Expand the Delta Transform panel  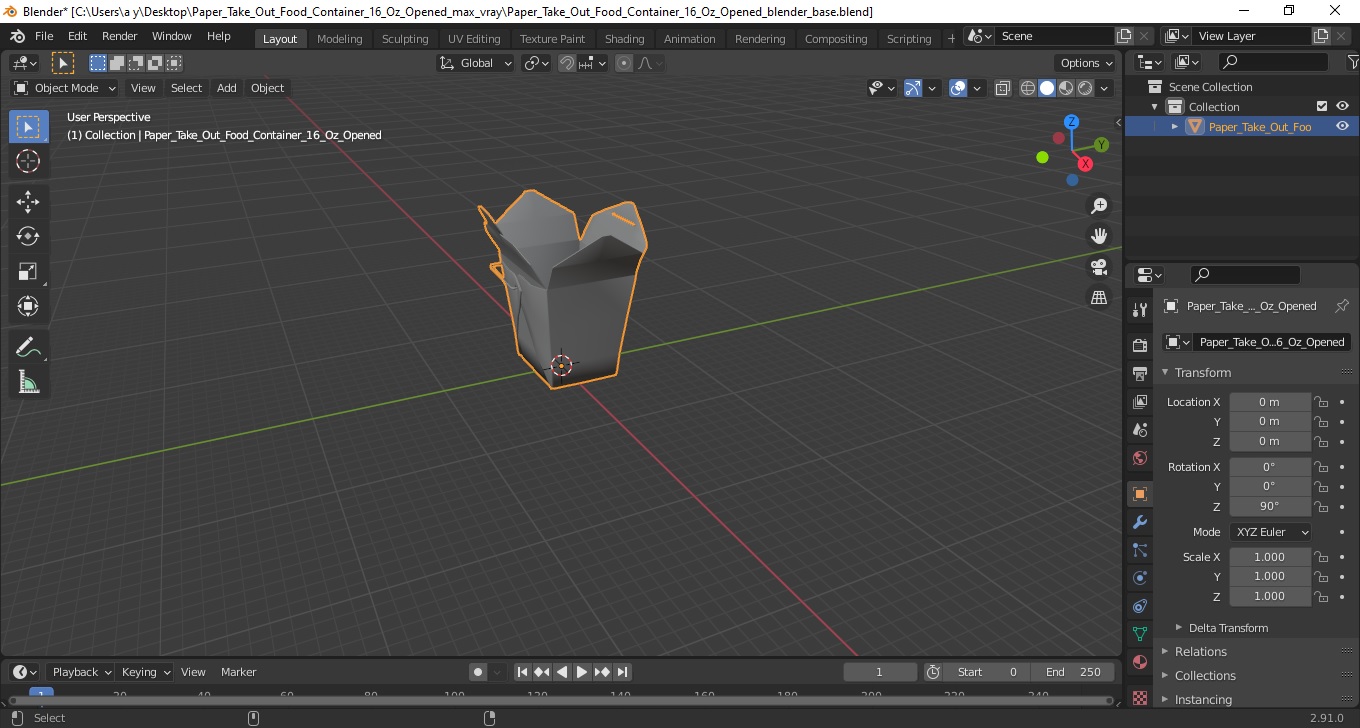coord(1228,628)
